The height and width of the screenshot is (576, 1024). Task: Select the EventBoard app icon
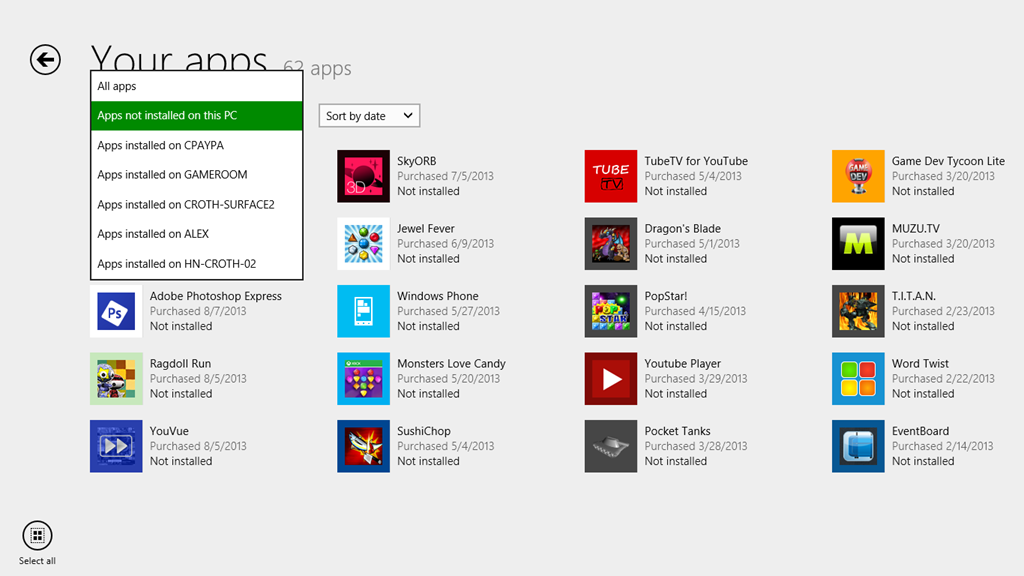pos(858,446)
